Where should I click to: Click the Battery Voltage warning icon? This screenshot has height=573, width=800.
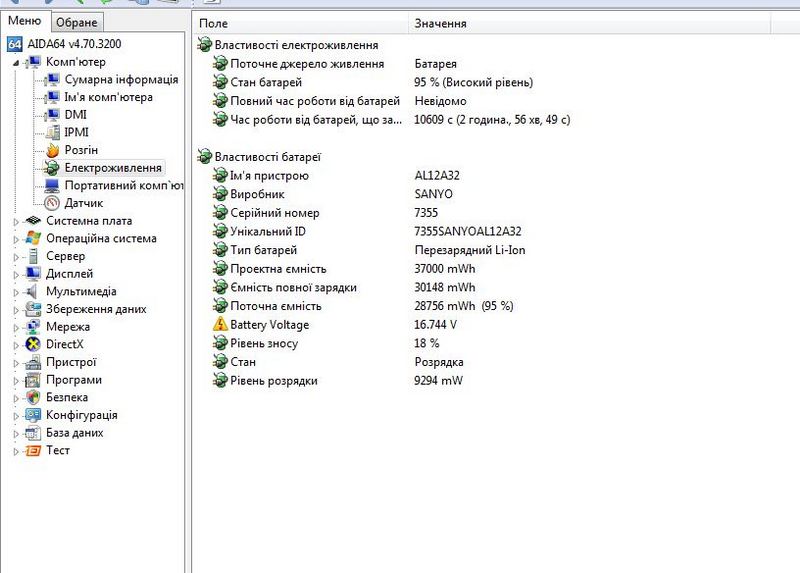[x=220, y=325]
